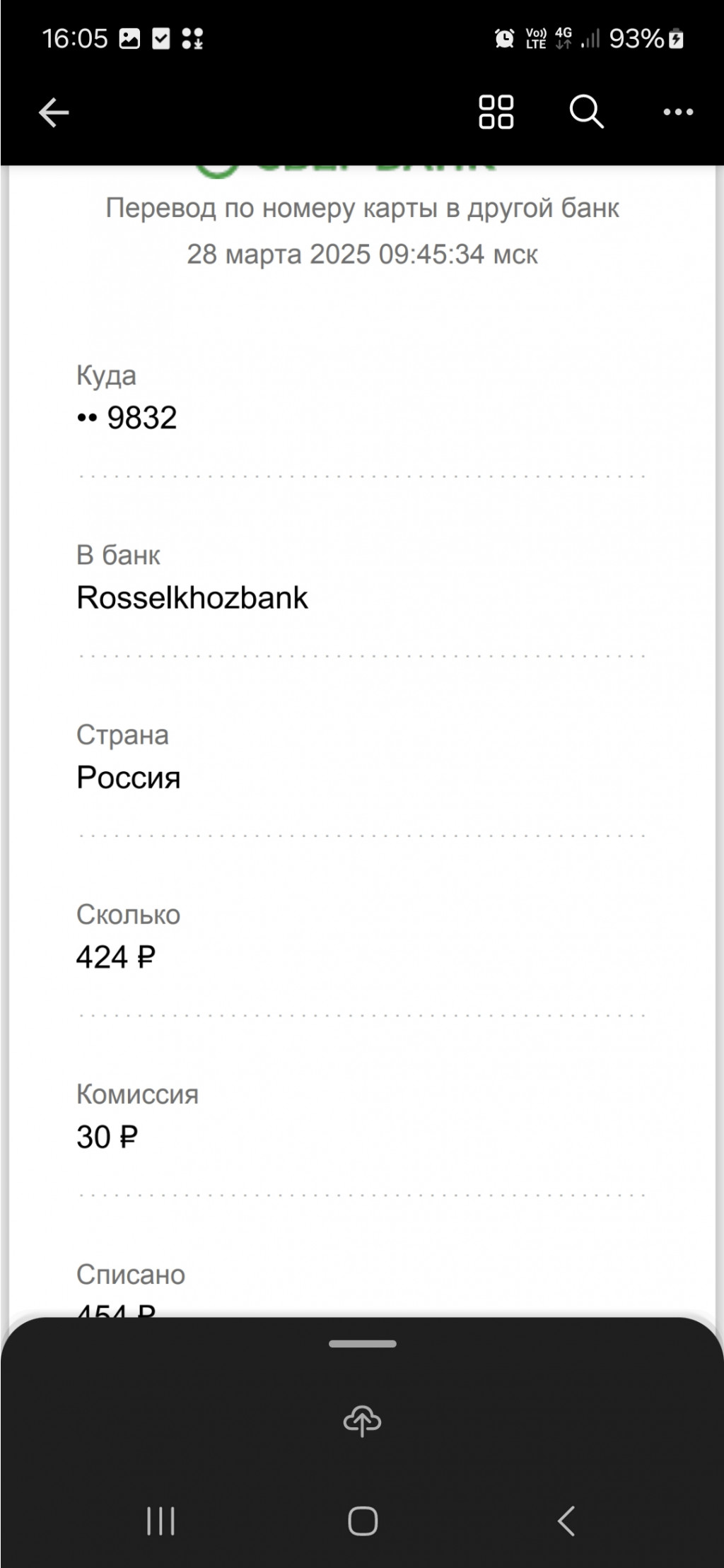Open the three-dot more options menu

pyautogui.click(x=678, y=112)
